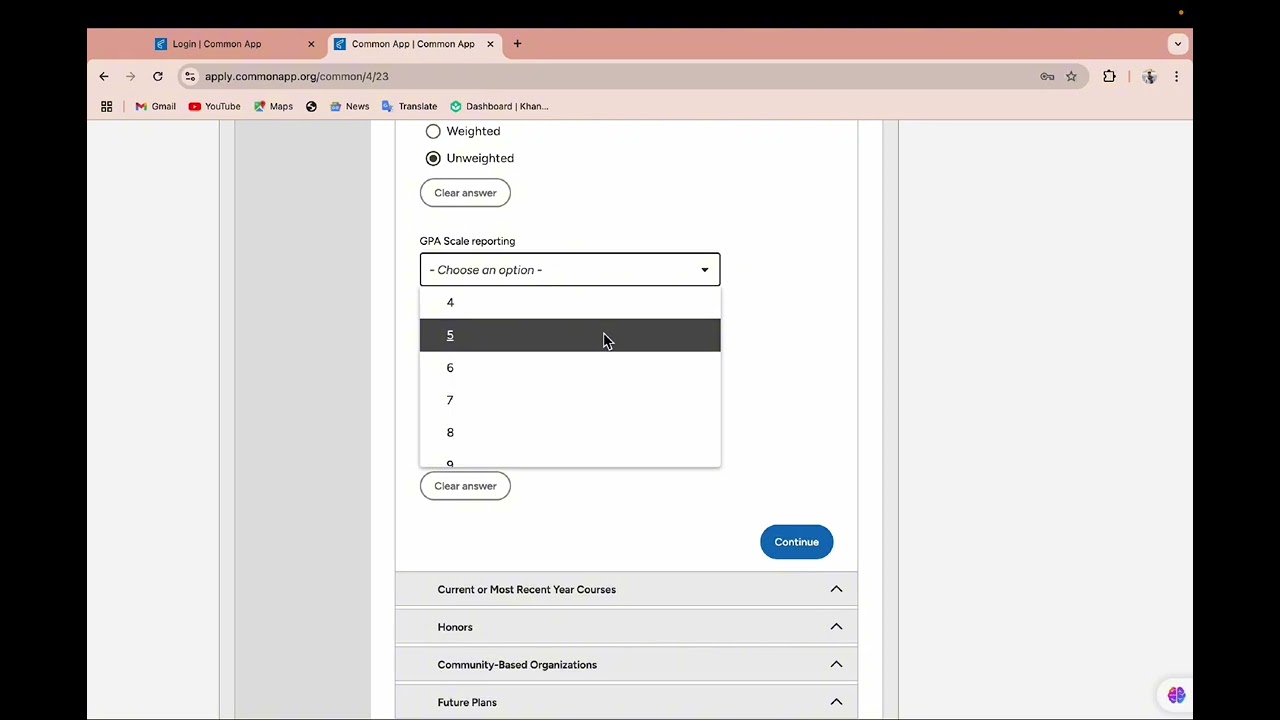Open News bookmark
Image resolution: width=1280 pixels, height=720 pixels.
pyautogui.click(x=349, y=106)
